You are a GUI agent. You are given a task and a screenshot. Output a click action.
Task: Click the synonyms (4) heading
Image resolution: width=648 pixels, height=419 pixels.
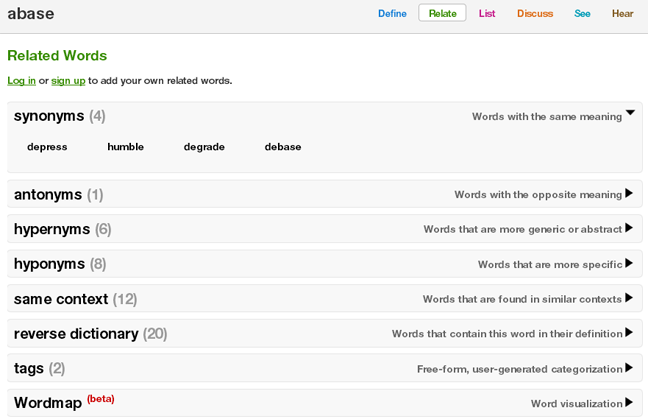coord(60,116)
